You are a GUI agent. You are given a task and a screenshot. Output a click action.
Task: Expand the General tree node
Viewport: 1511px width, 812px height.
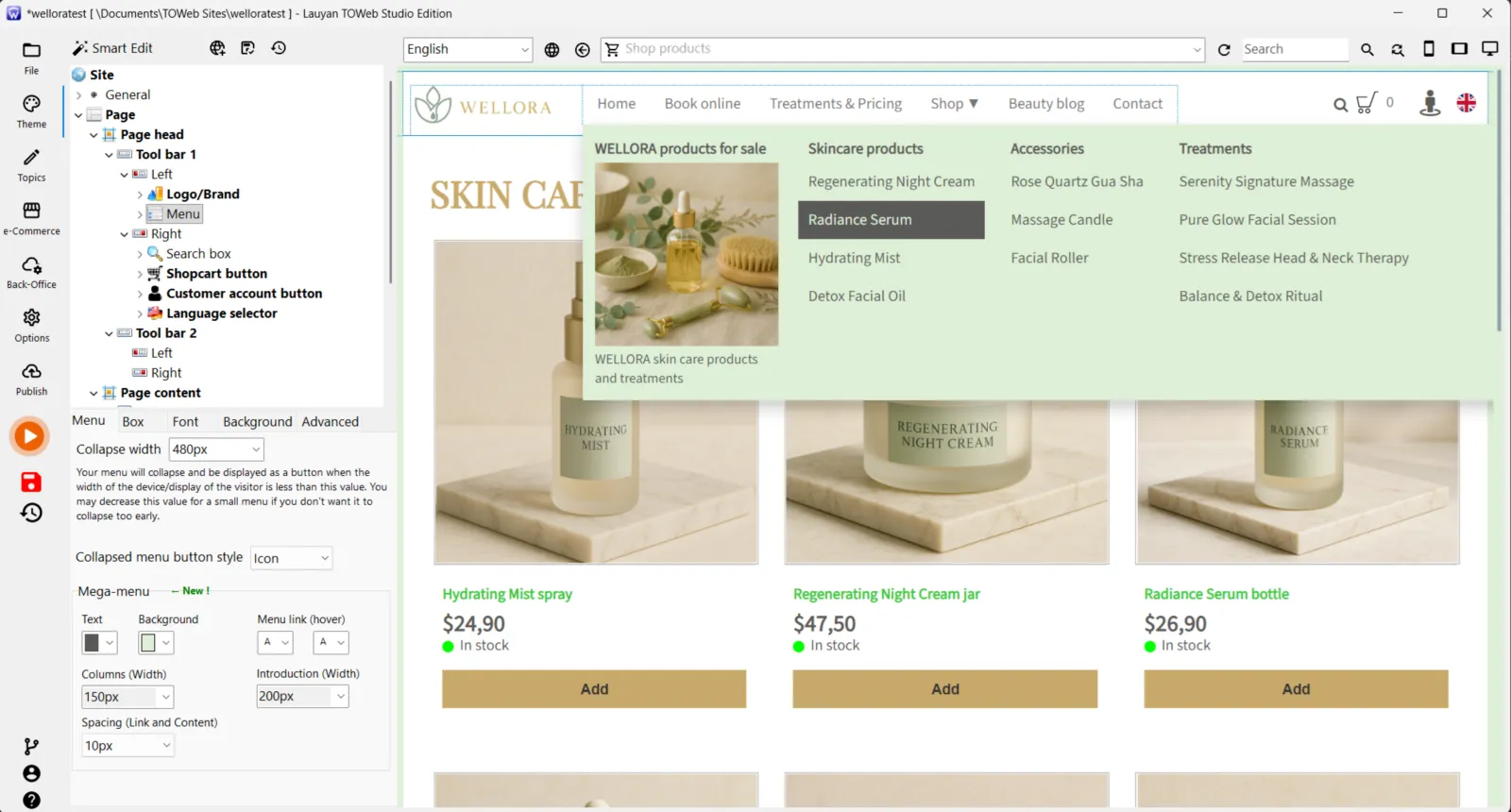[x=78, y=95]
